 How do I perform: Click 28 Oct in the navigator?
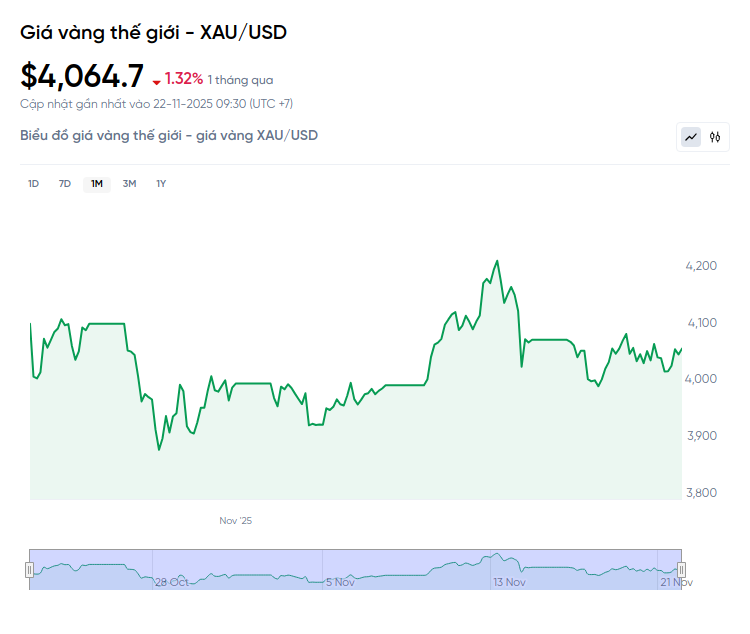click(172, 581)
